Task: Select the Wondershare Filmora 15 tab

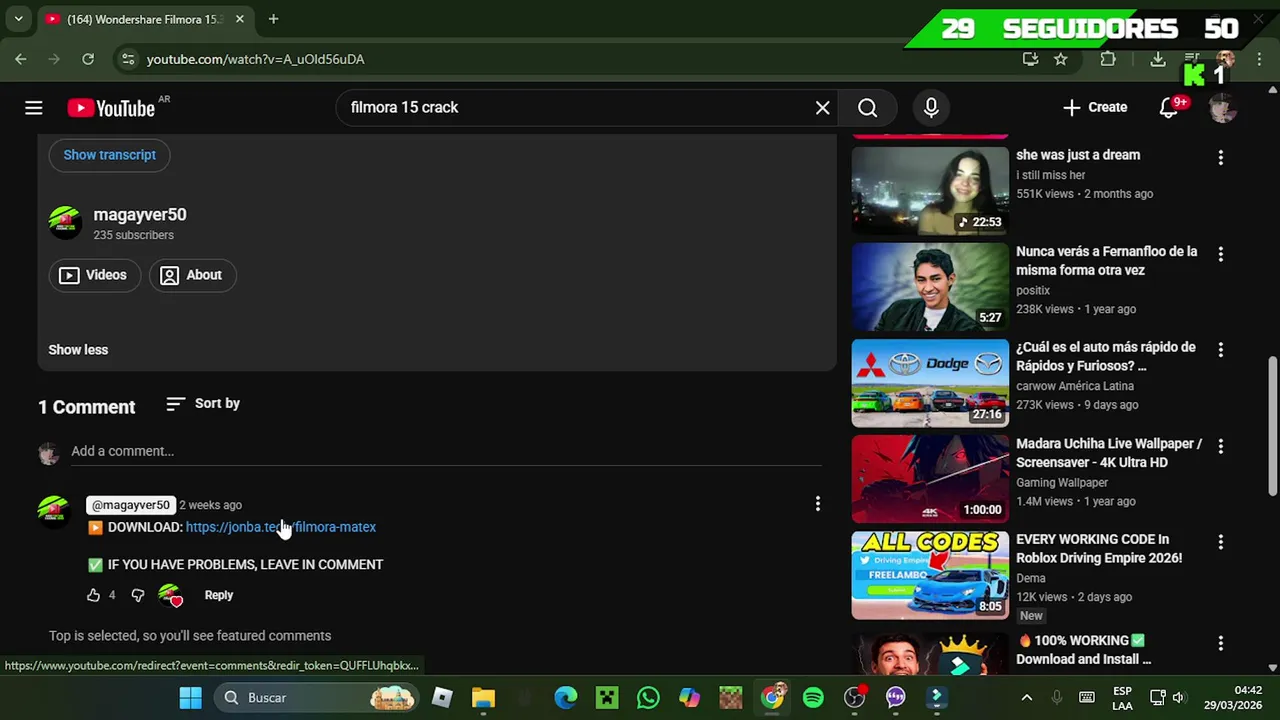Action: [145, 19]
